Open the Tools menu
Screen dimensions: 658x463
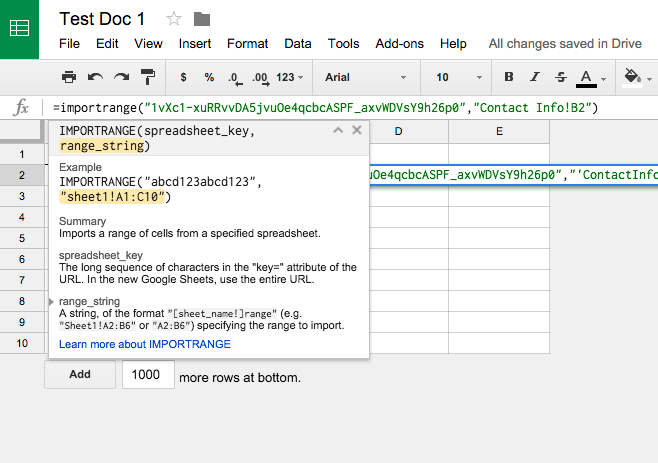pos(343,44)
